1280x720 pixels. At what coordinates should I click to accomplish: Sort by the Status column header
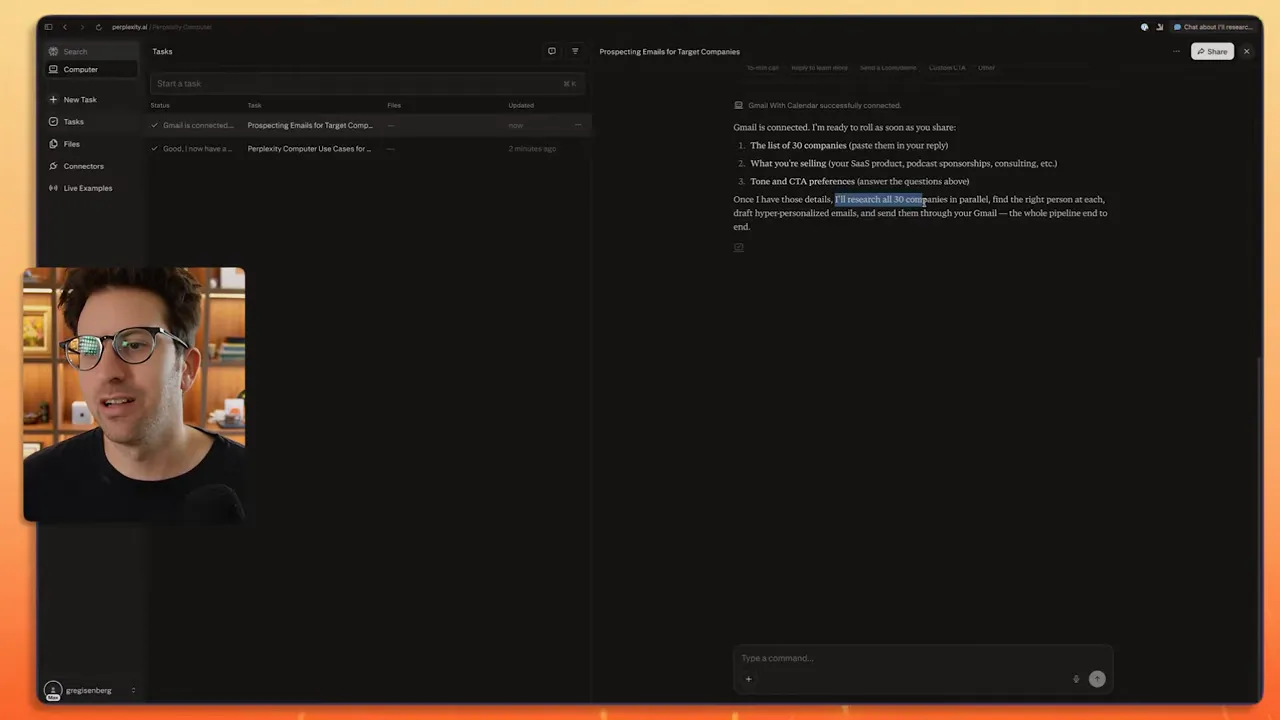click(x=160, y=105)
